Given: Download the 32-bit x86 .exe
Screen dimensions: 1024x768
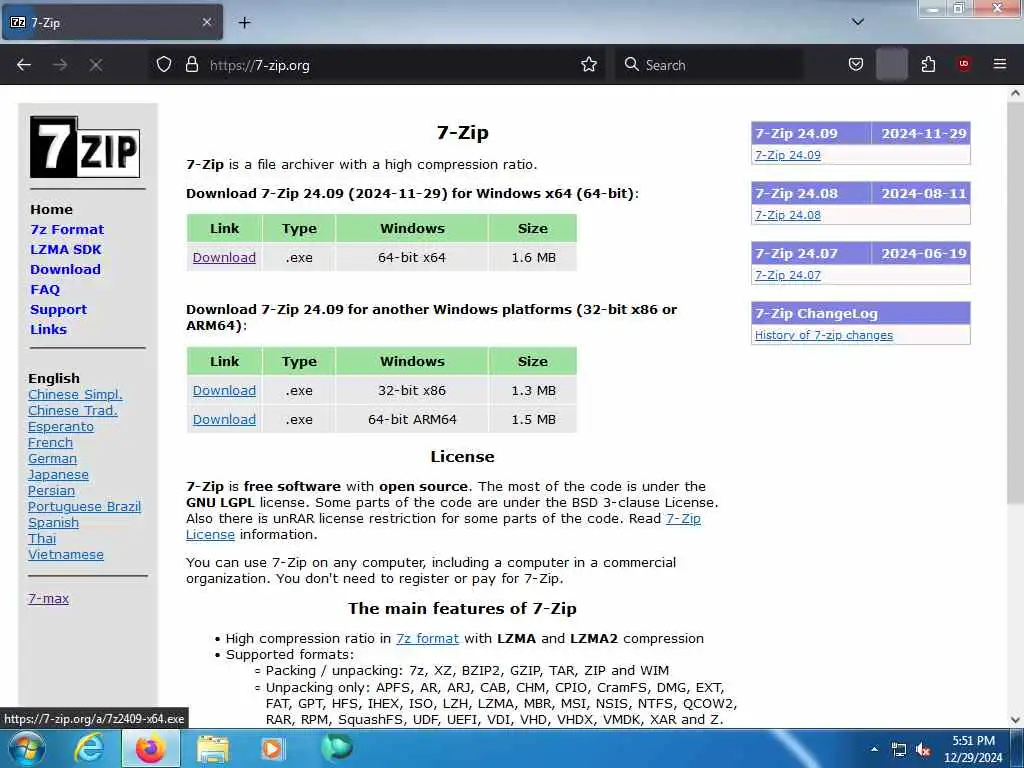Looking at the screenshot, I should tap(224, 391).
